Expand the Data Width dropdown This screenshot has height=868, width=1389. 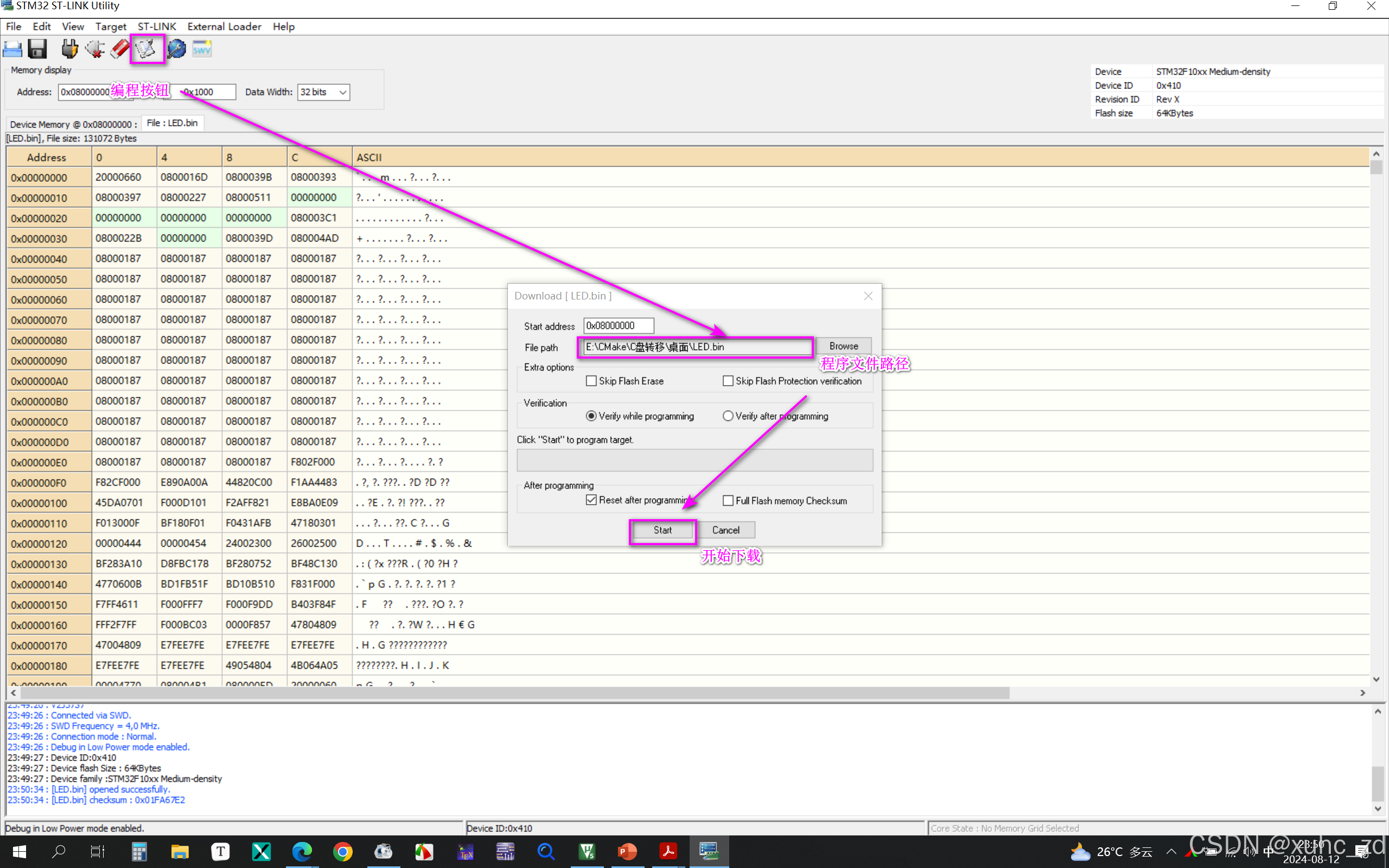pyautogui.click(x=343, y=92)
